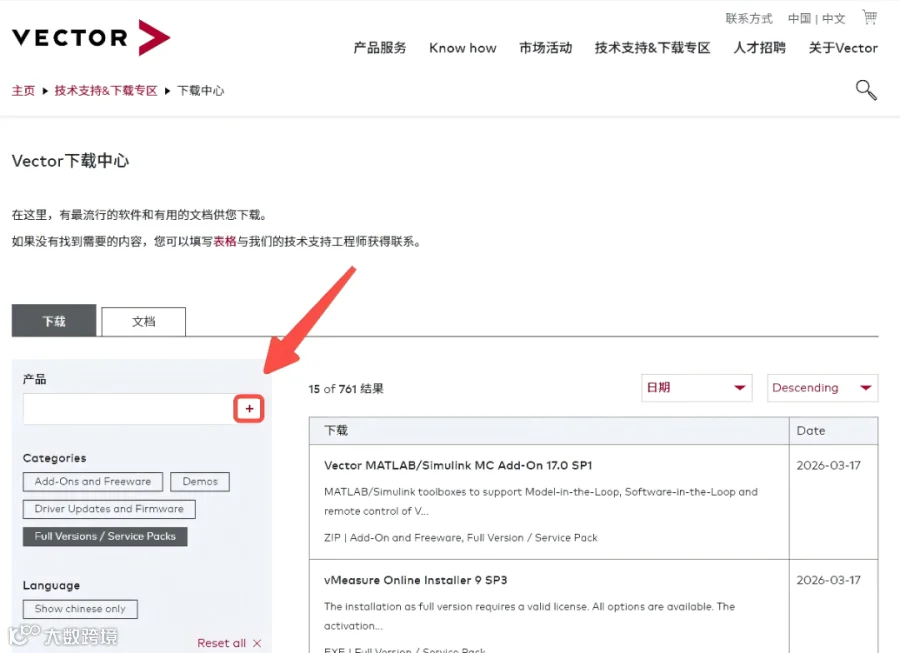This screenshot has width=900, height=653.
Task: Click 下载中心 breadcrumb text
Action: [x=200, y=91]
